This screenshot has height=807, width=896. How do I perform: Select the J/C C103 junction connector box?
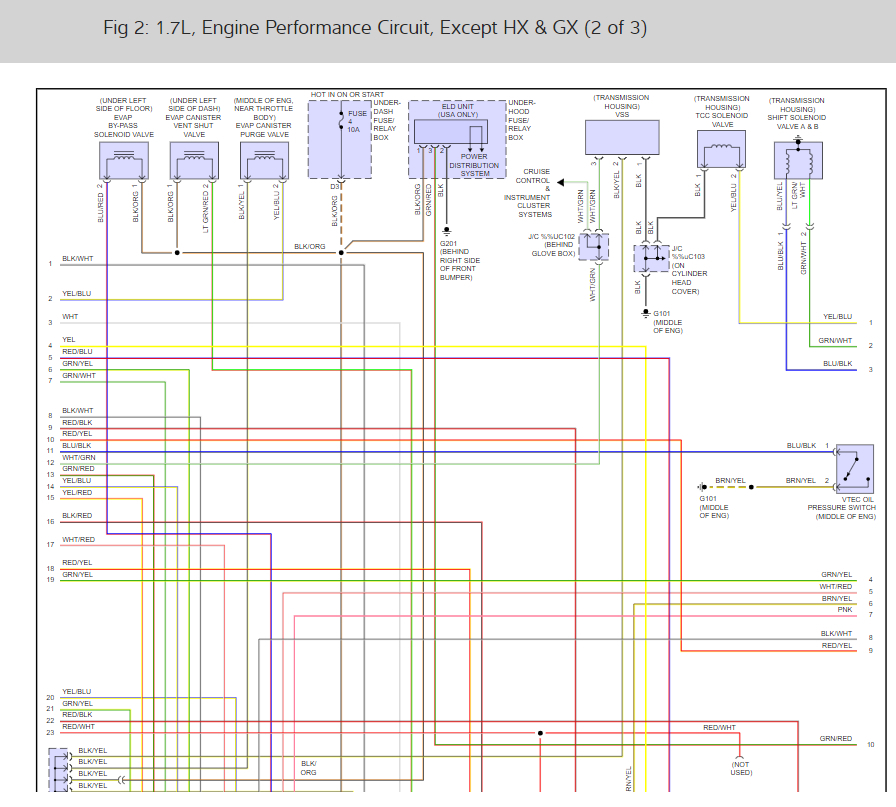point(651,258)
